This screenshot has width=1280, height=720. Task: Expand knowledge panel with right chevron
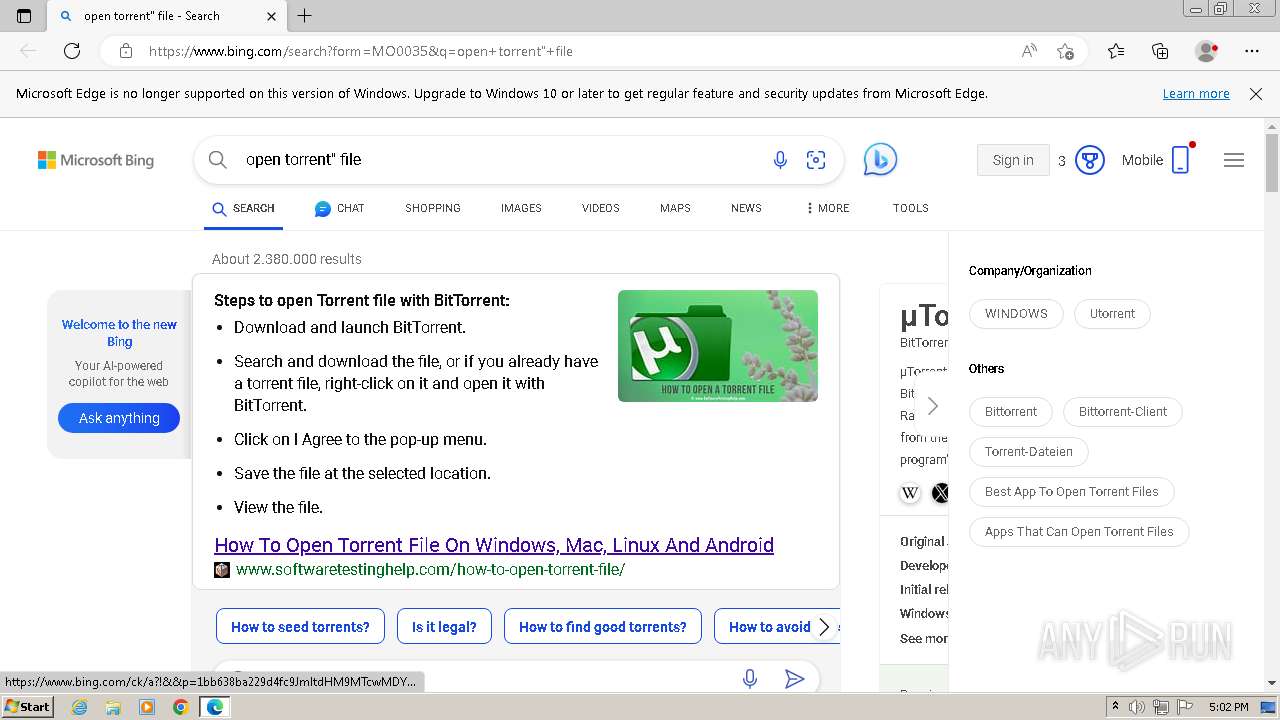pos(932,406)
